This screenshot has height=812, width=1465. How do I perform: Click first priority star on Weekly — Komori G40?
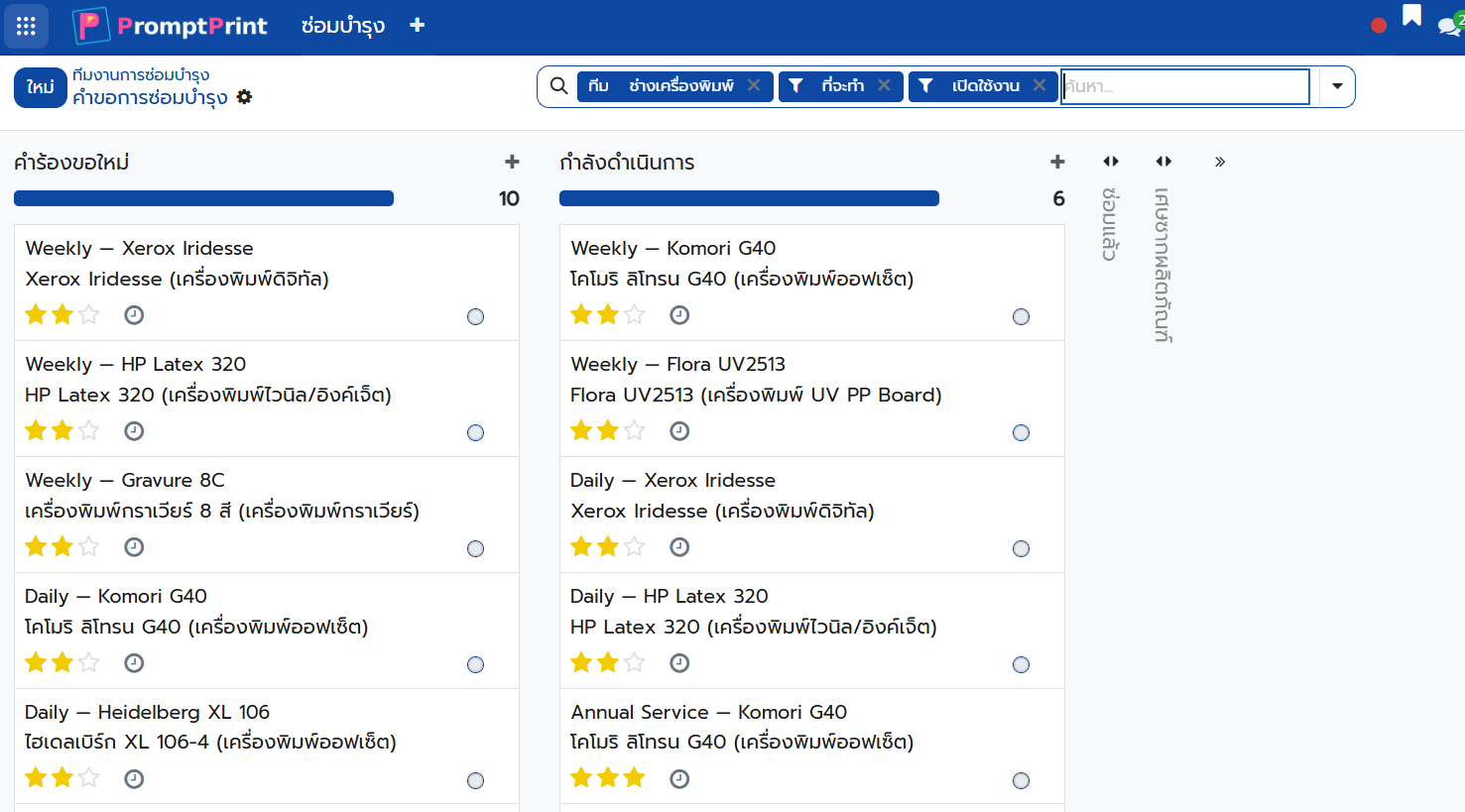click(582, 315)
